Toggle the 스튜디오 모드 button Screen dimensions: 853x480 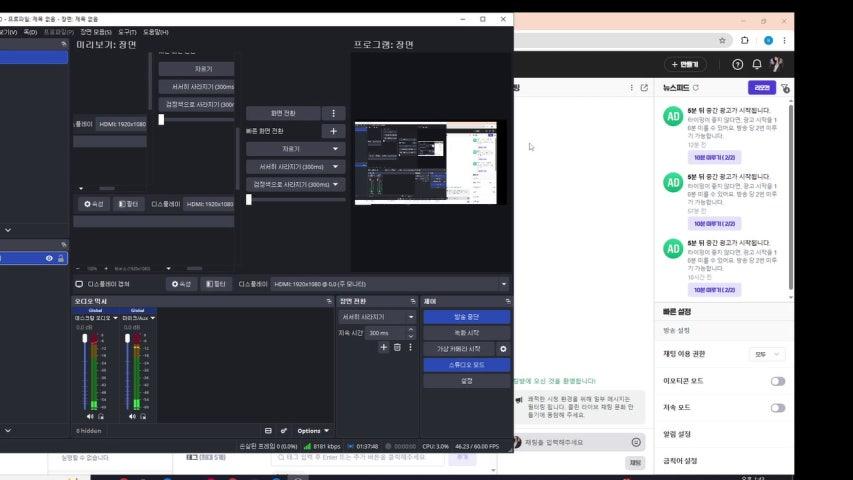tap(467, 365)
